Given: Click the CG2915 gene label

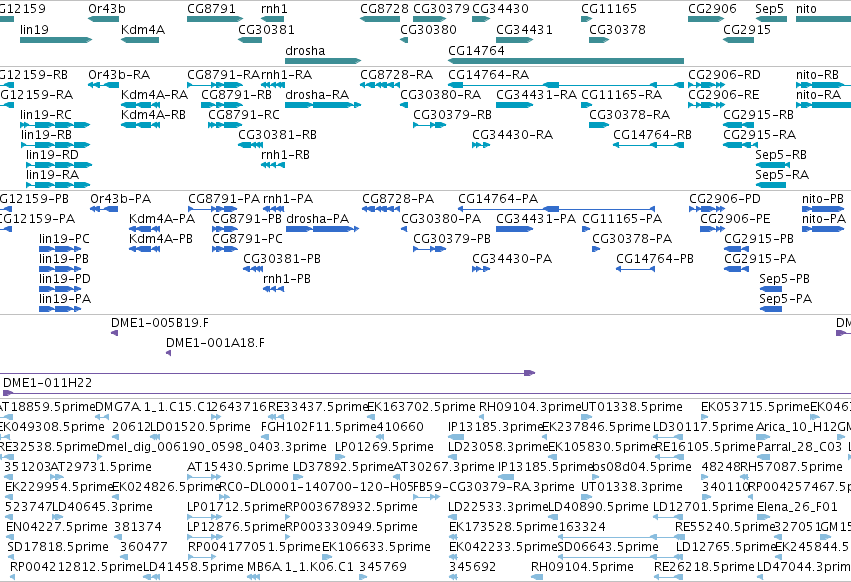Looking at the screenshot, I should point(747,29).
